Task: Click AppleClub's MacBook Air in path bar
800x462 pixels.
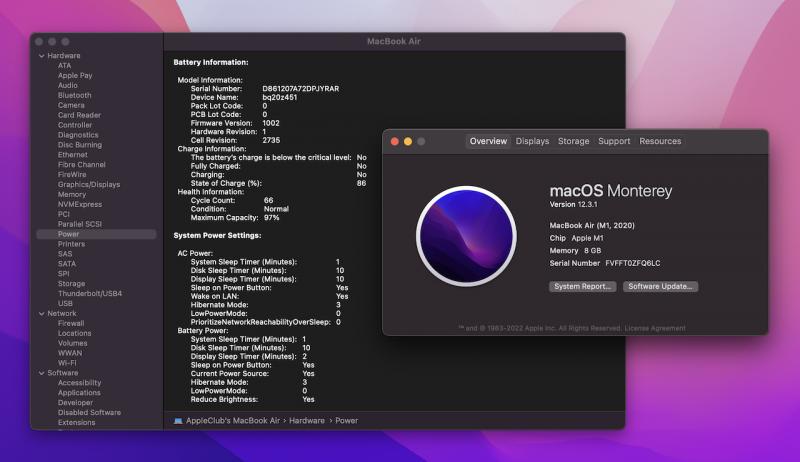Action: click(x=233, y=421)
